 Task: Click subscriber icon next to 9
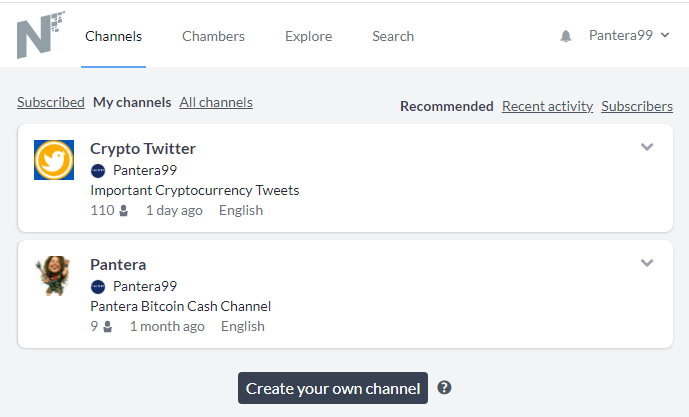pos(108,326)
